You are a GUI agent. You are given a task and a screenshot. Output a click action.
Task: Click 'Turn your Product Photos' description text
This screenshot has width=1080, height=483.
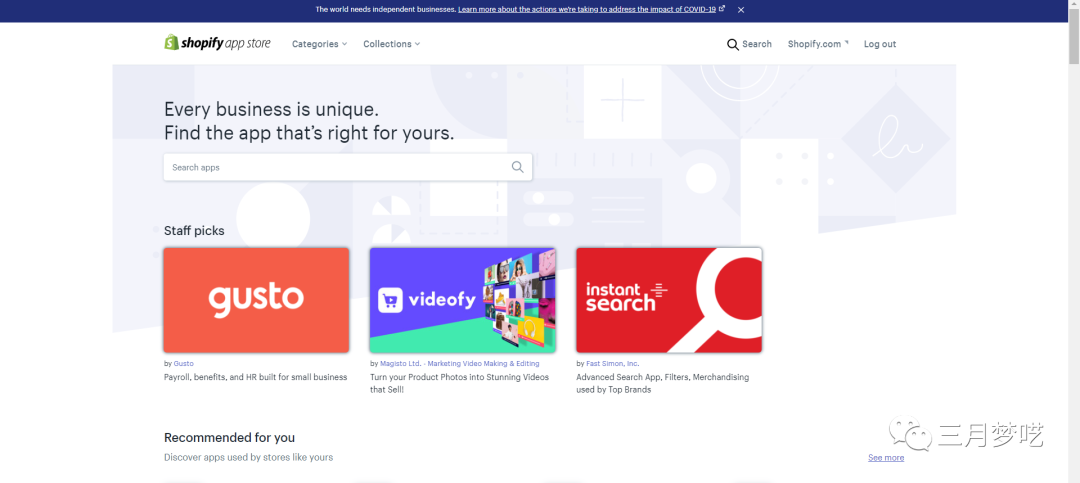pyautogui.click(x=459, y=383)
